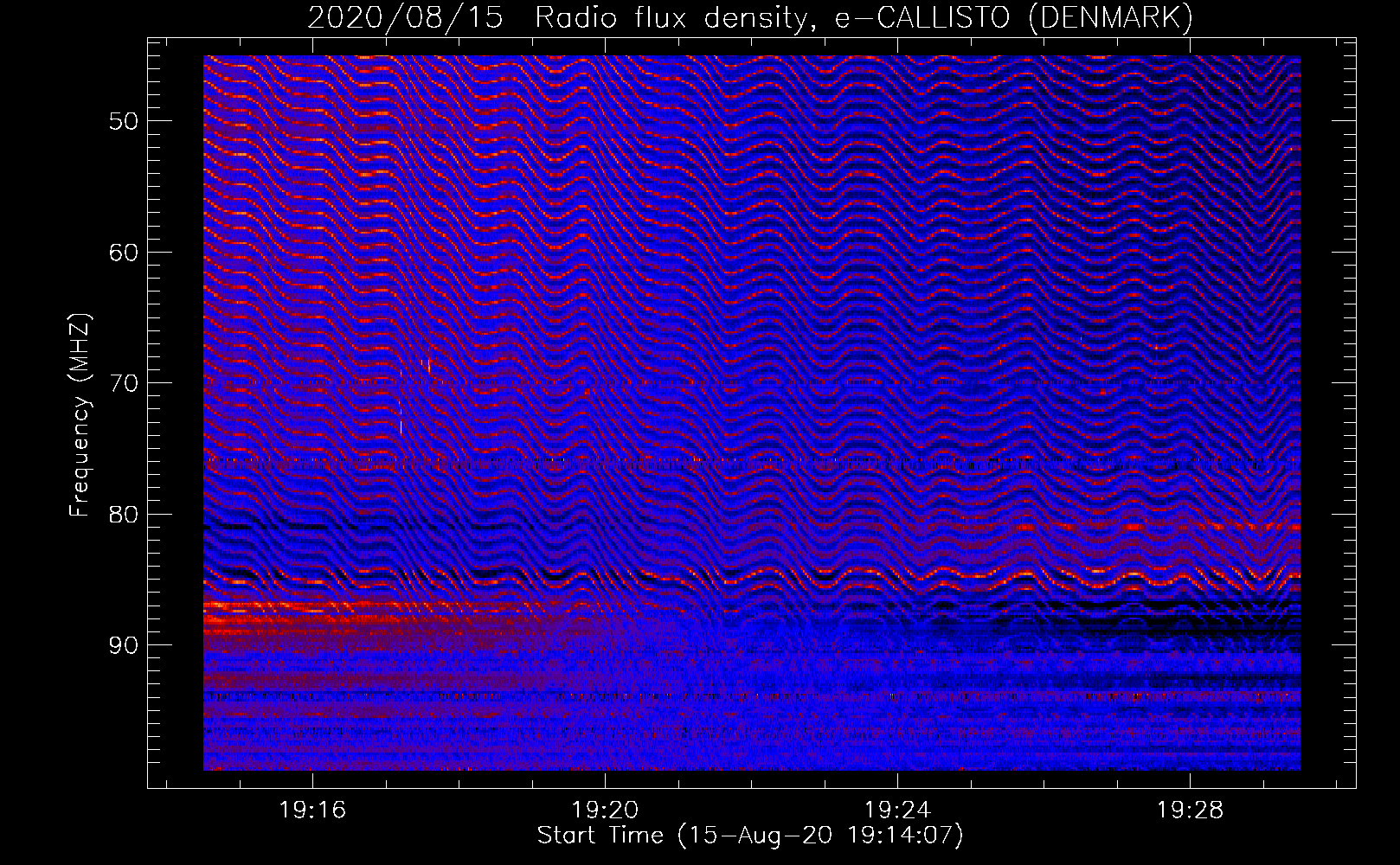Click the frequency tick label 70
The height and width of the screenshot is (865, 1400).
(124, 383)
